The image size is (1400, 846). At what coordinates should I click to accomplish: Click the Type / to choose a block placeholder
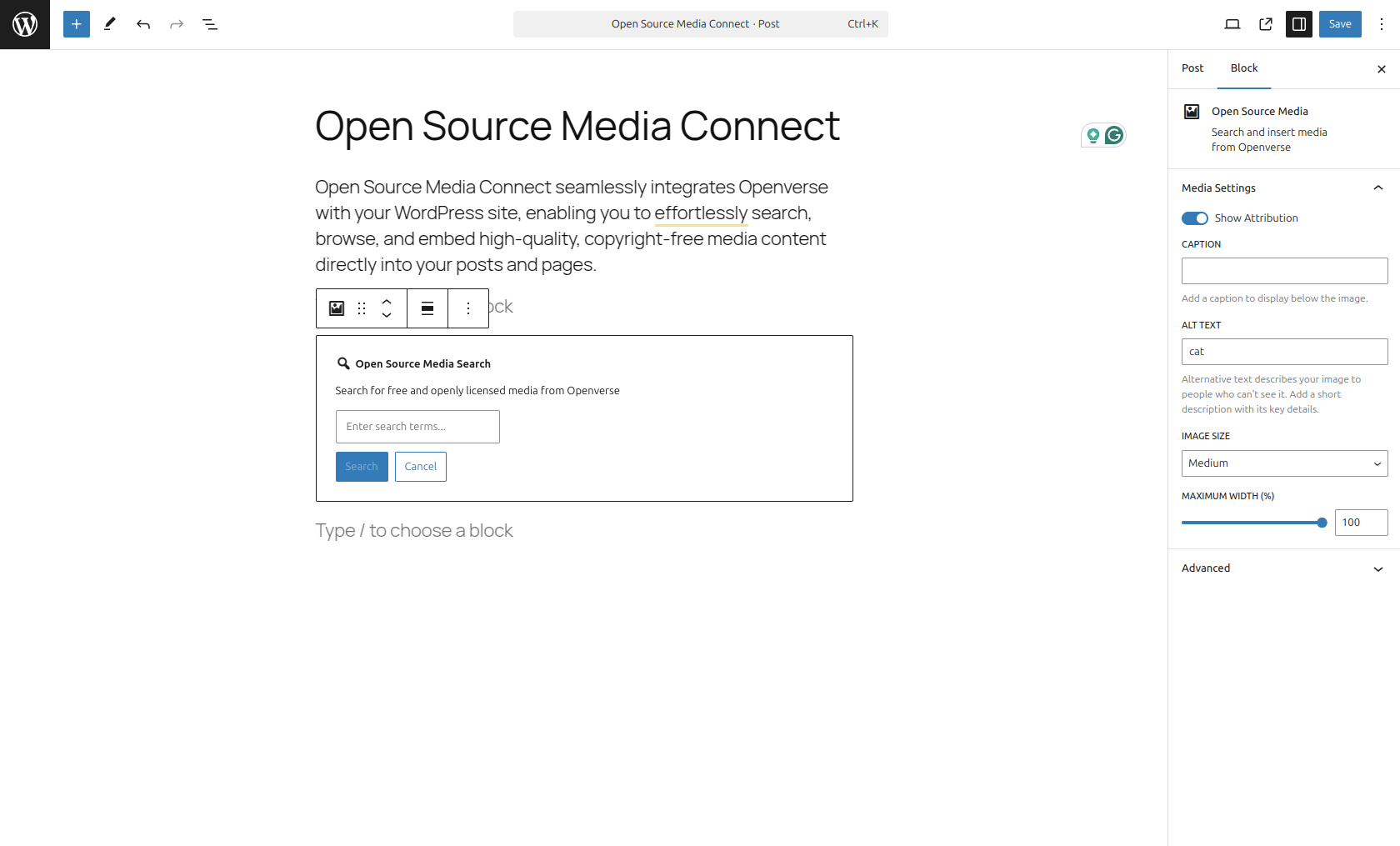click(414, 531)
